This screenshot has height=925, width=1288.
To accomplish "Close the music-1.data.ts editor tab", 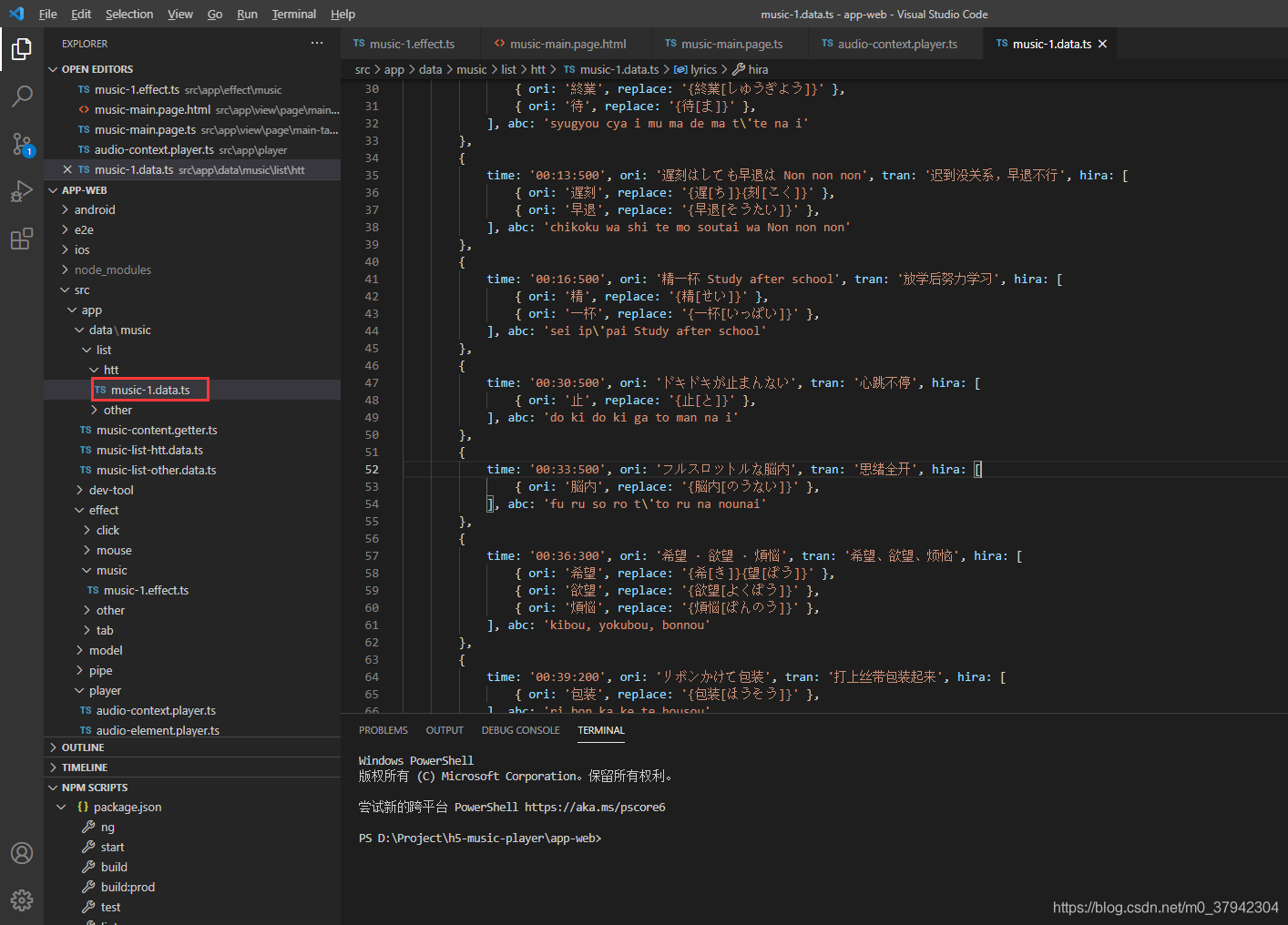I will [1102, 44].
